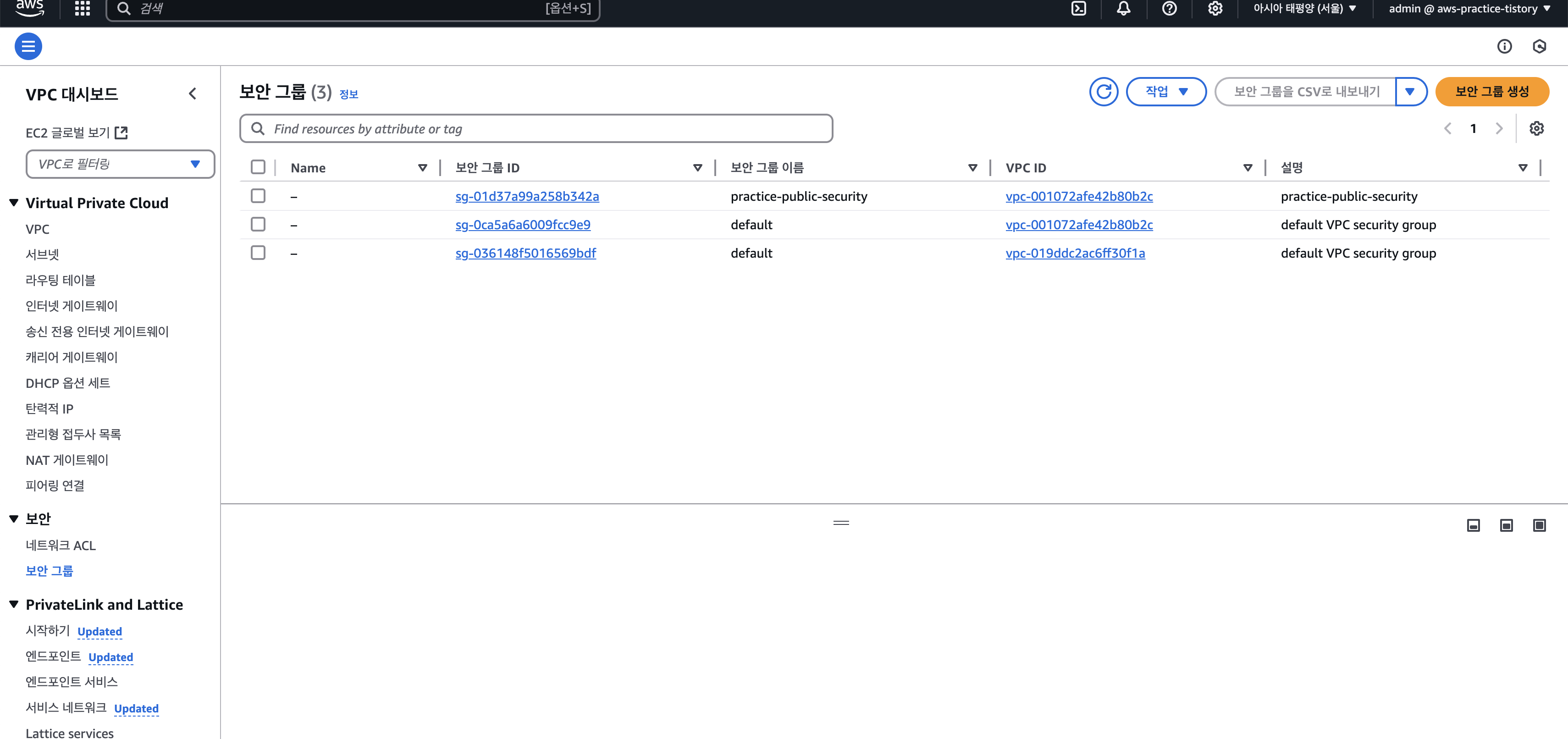Expand the VPC로 필터링 dropdown
This screenshot has height=739, width=1568.
point(120,165)
